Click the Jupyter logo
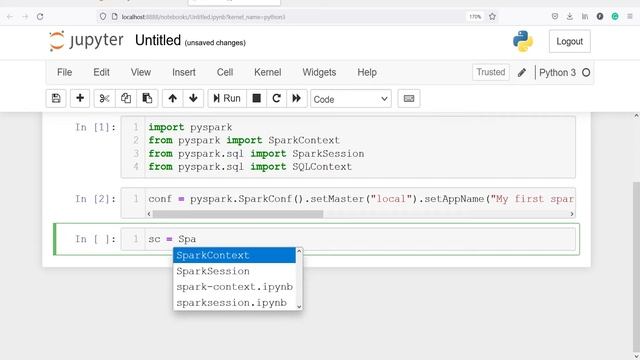Image resolution: width=640 pixels, height=360 pixels. (x=86, y=40)
